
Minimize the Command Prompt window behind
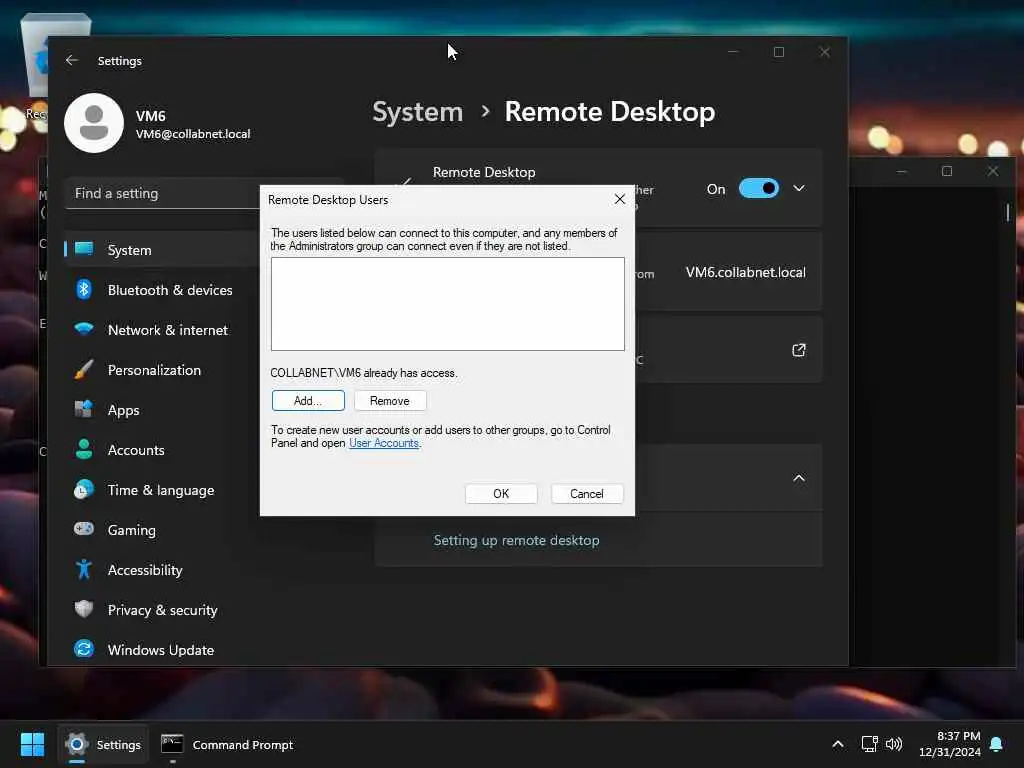point(902,171)
